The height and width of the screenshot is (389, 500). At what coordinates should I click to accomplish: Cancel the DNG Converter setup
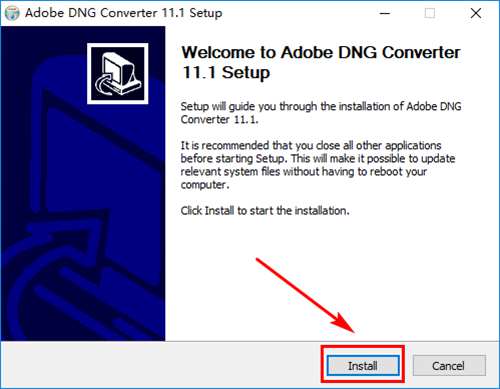click(x=449, y=365)
